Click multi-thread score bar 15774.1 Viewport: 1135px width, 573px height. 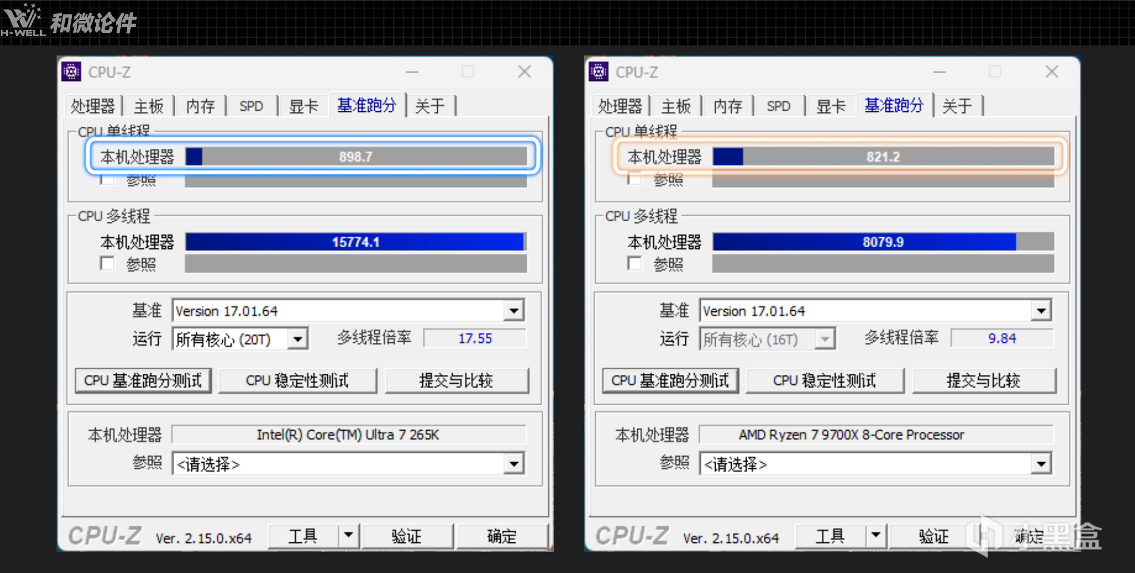pos(356,242)
